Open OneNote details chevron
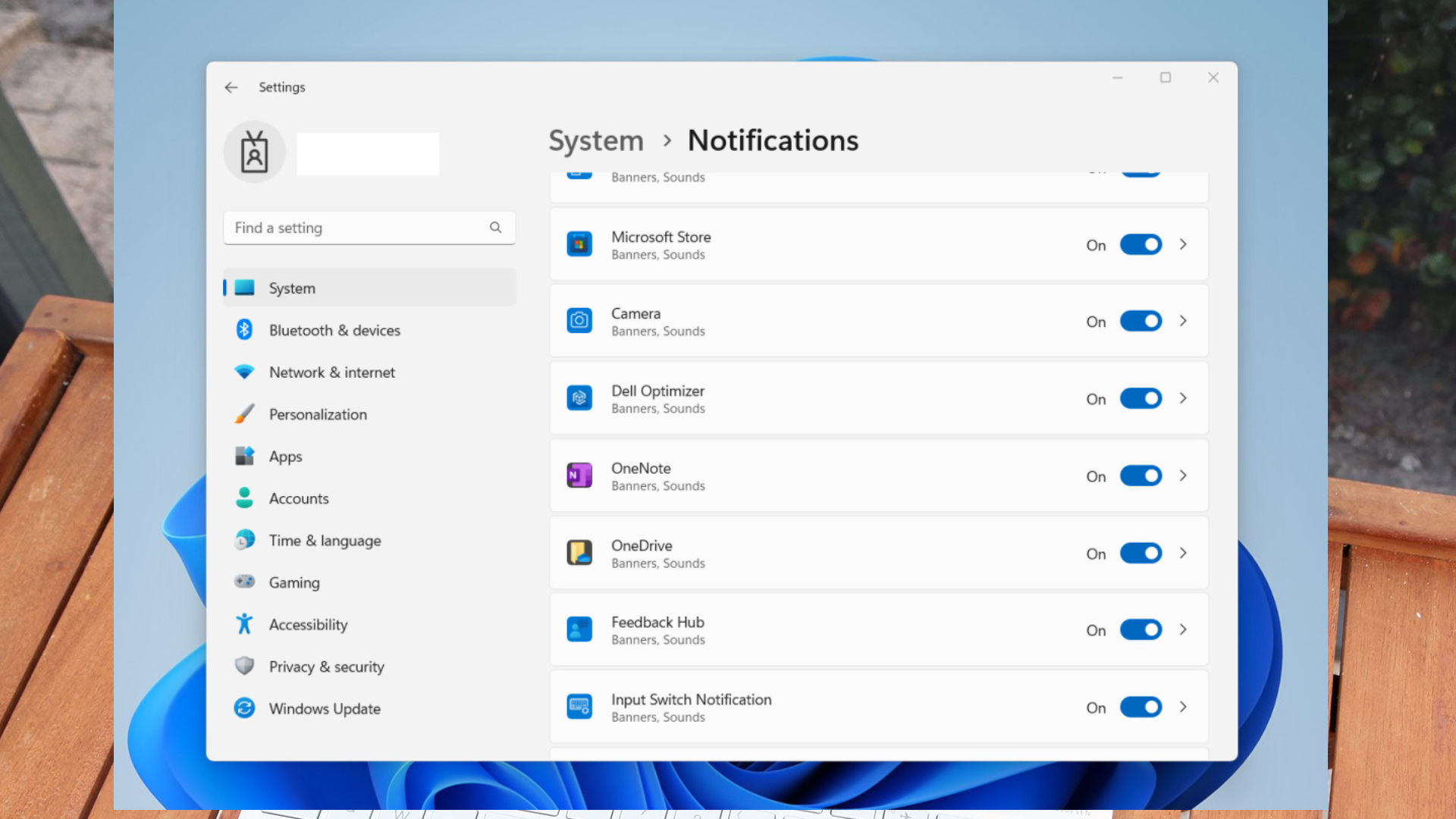This screenshot has height=819, width=1456. click(1183, 475)
